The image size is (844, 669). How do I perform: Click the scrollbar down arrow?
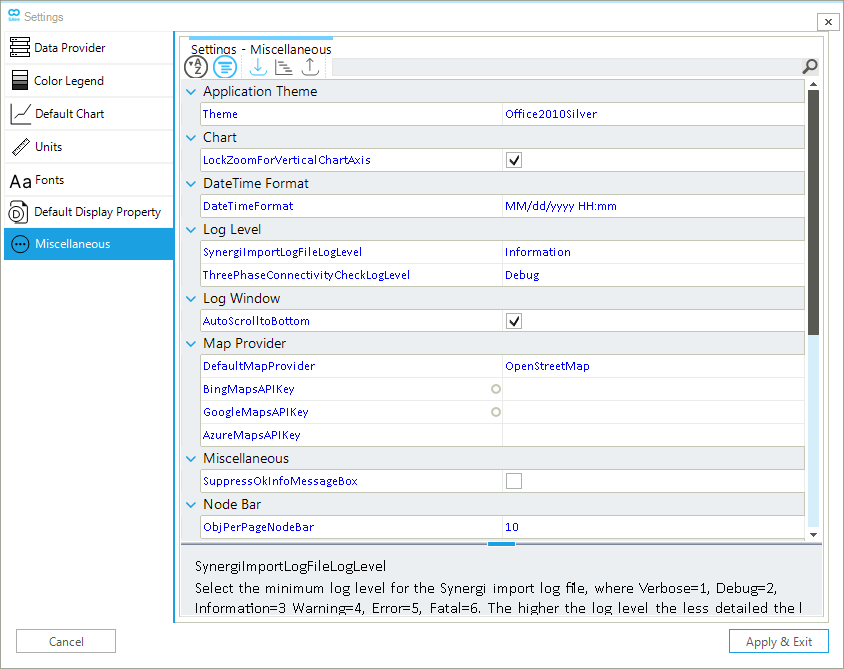(813, 534)
